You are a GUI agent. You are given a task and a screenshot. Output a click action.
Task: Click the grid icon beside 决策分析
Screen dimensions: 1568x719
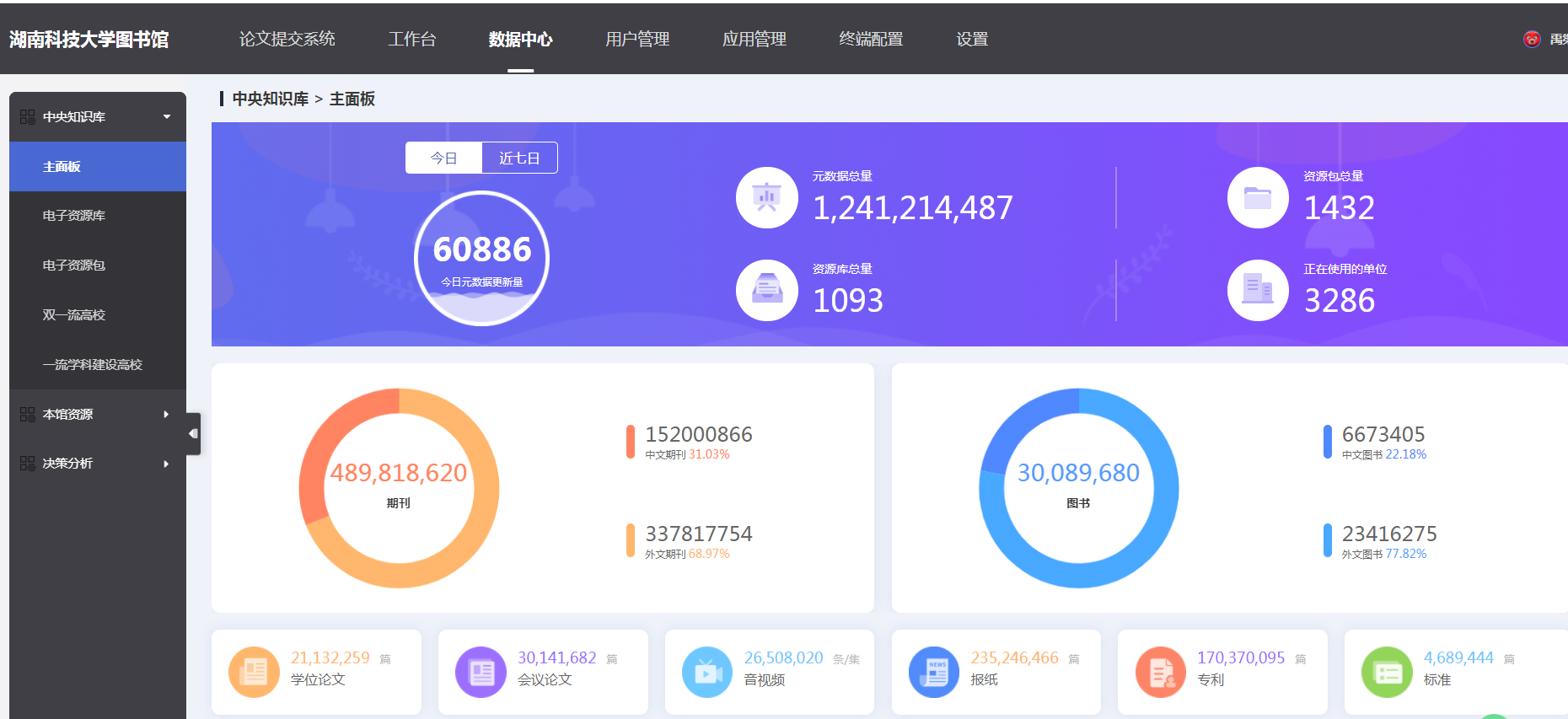pos(28,464)
